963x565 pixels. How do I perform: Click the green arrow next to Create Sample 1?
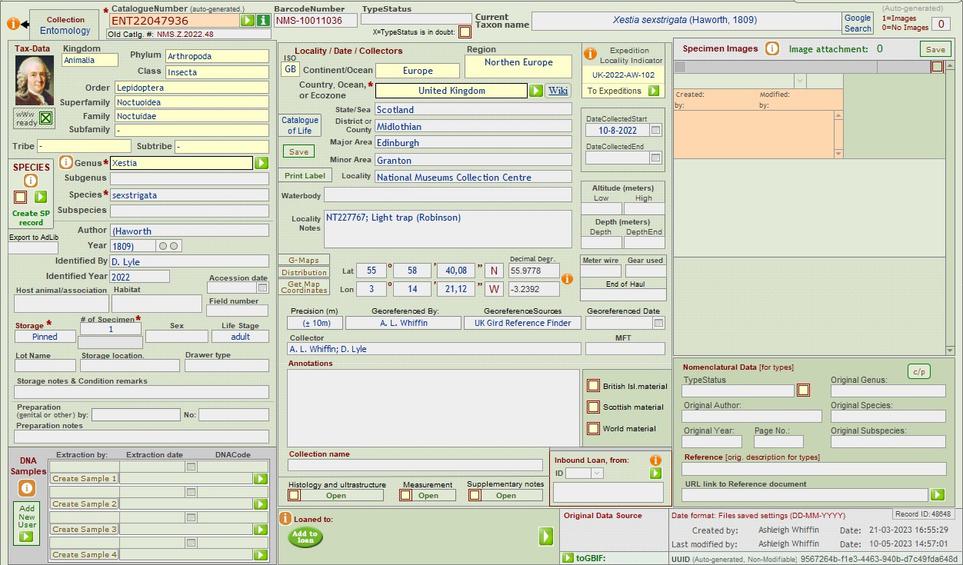click(x=261, y=479)
